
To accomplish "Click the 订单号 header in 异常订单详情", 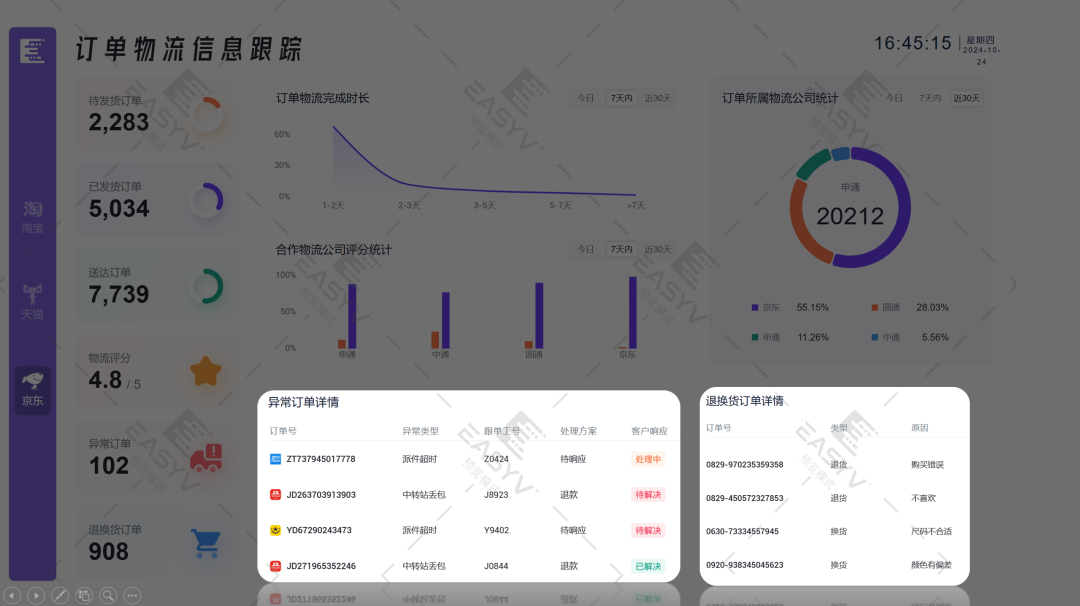I will point(283,431).
